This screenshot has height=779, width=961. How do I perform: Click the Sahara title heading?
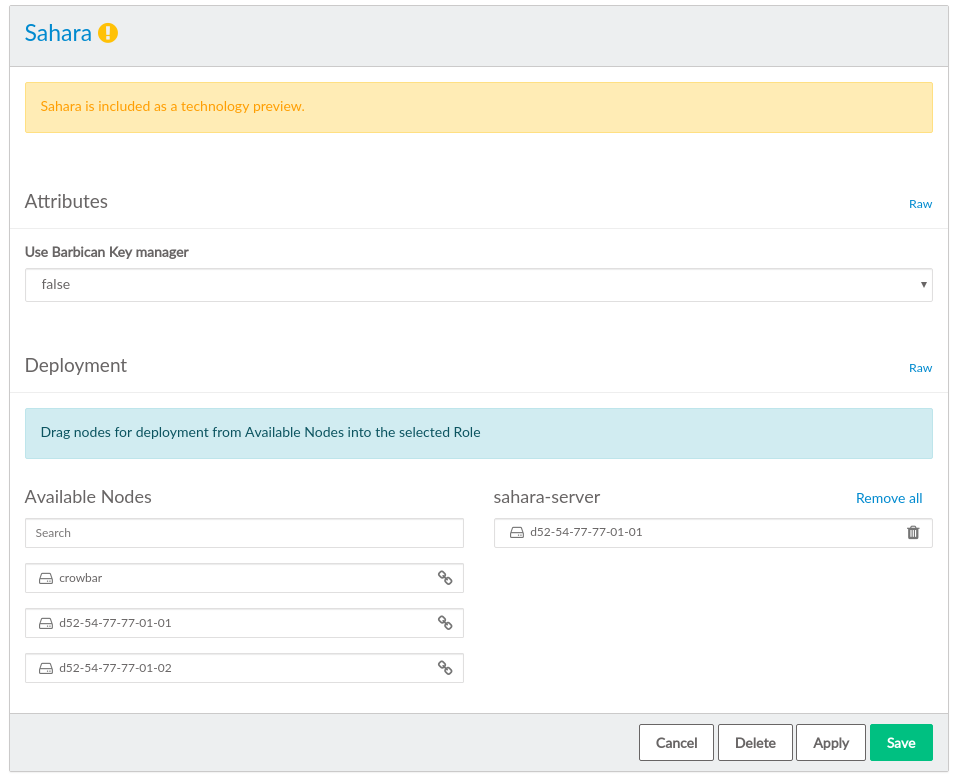(x=58, y=33)
